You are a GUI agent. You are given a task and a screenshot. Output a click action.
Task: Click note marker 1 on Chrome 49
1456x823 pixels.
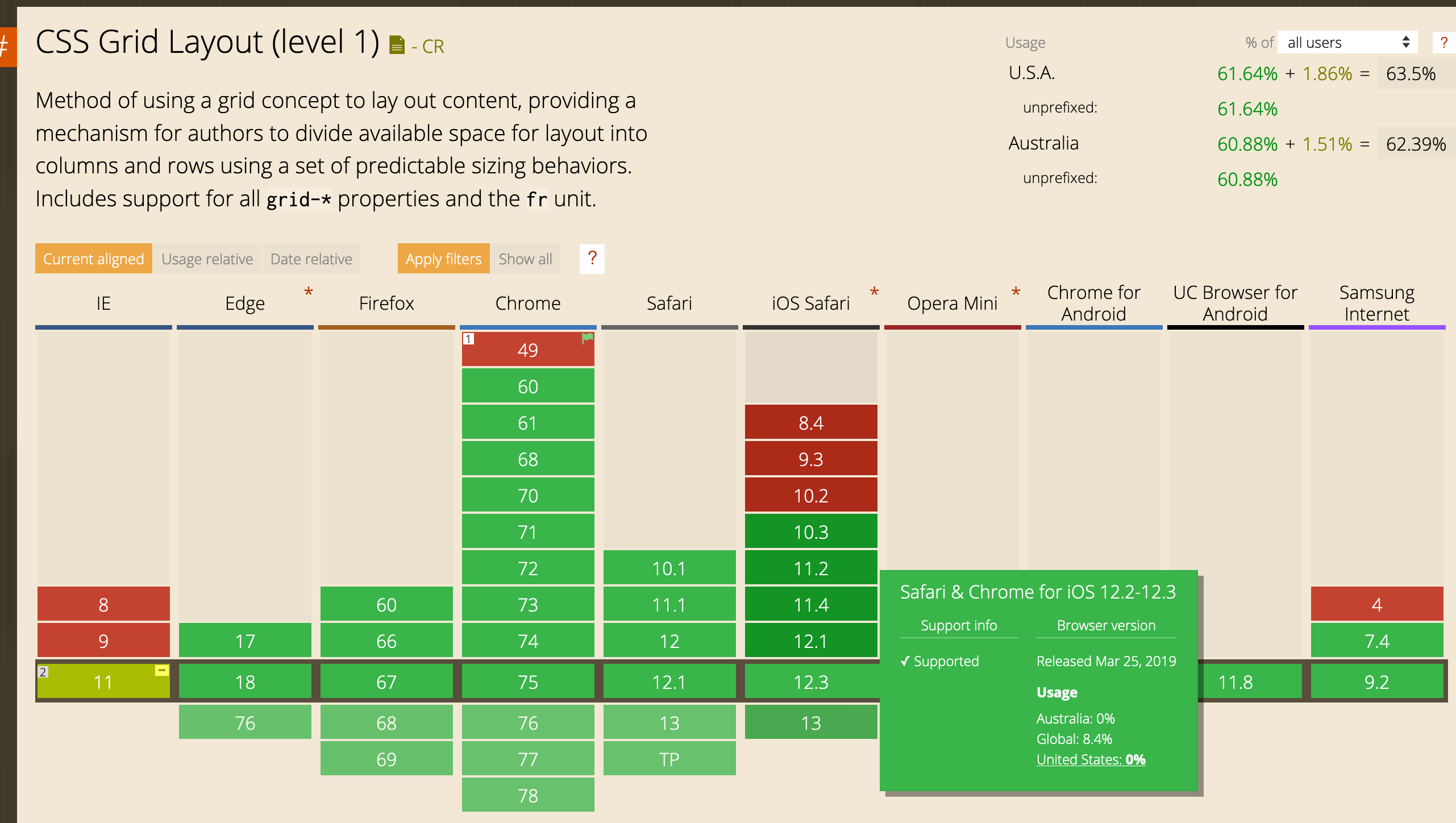[468, 339]
